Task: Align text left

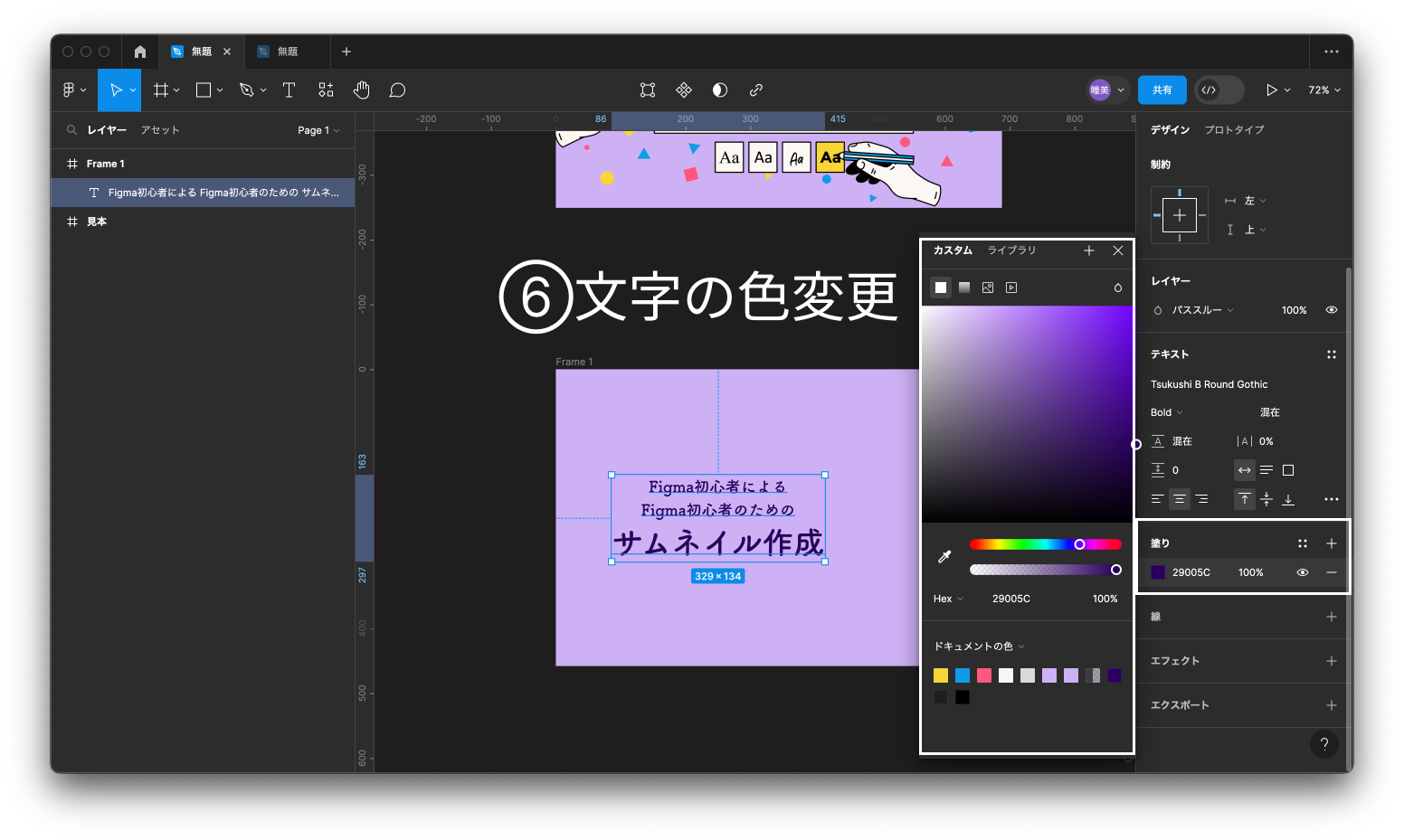Action: [x=1157, y=499]
